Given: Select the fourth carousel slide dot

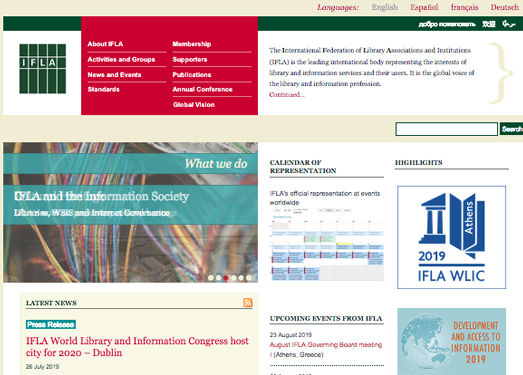Looking at the screenshot, I should click(233, 278).
